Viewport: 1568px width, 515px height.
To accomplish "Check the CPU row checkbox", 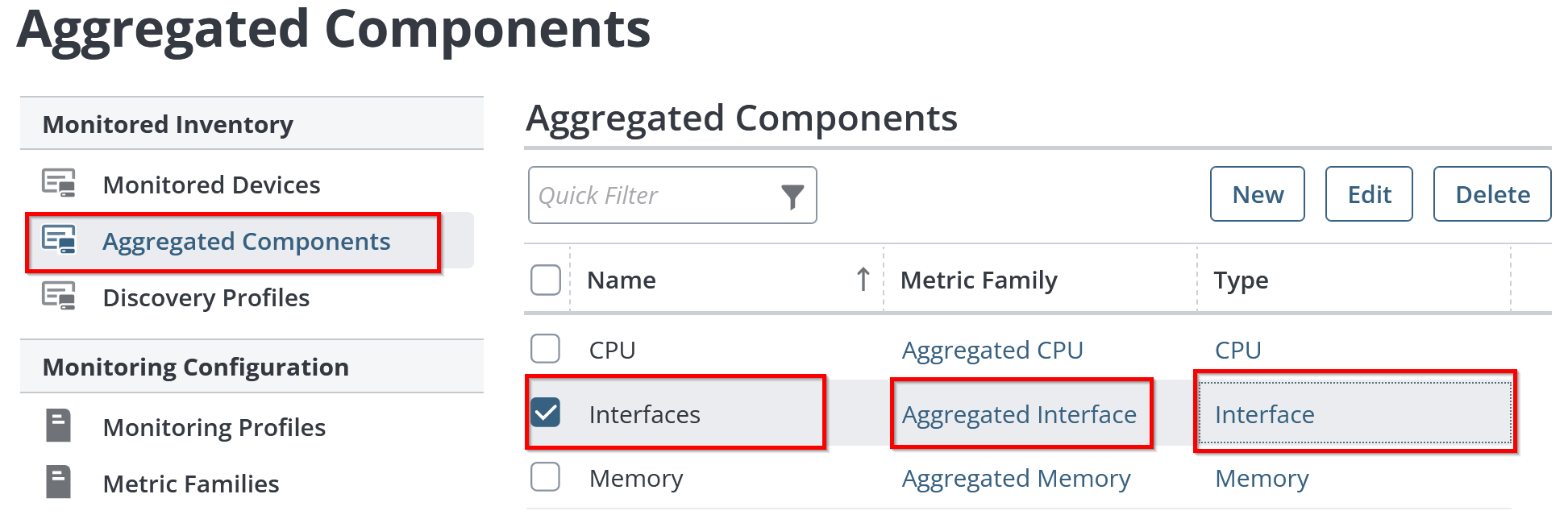I will [546, 349].
